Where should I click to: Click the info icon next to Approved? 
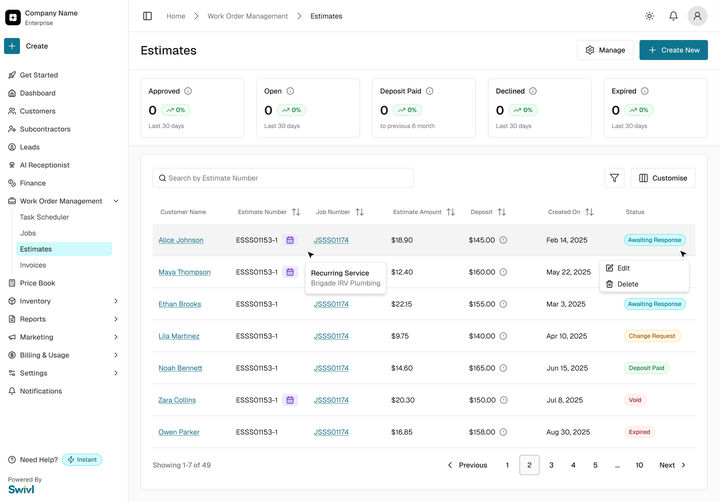[x=188, y=91]
